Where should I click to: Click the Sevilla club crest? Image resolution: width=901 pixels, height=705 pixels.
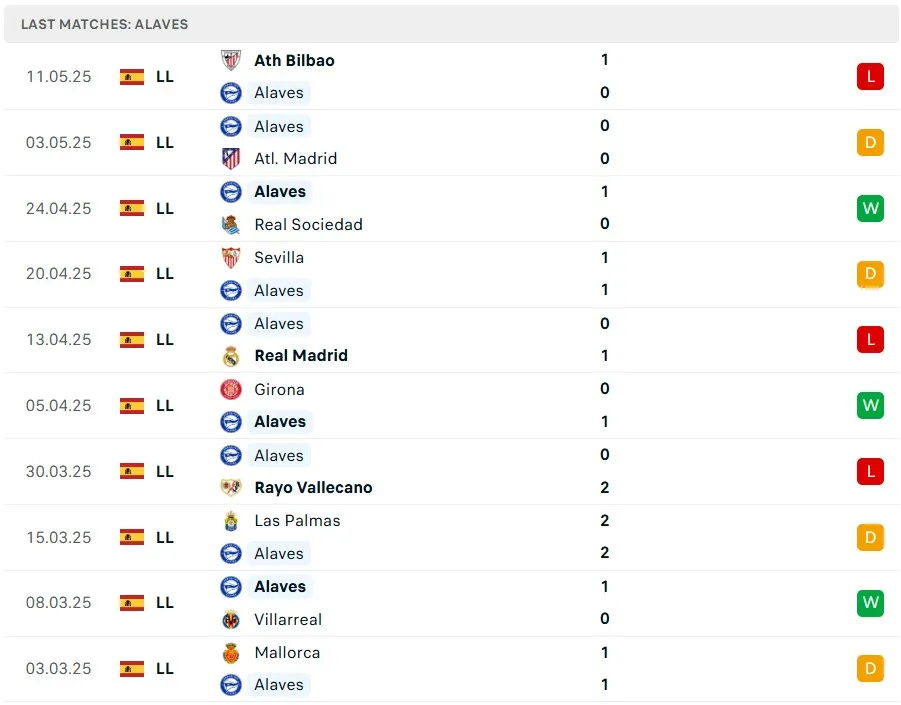click(231, 257)
